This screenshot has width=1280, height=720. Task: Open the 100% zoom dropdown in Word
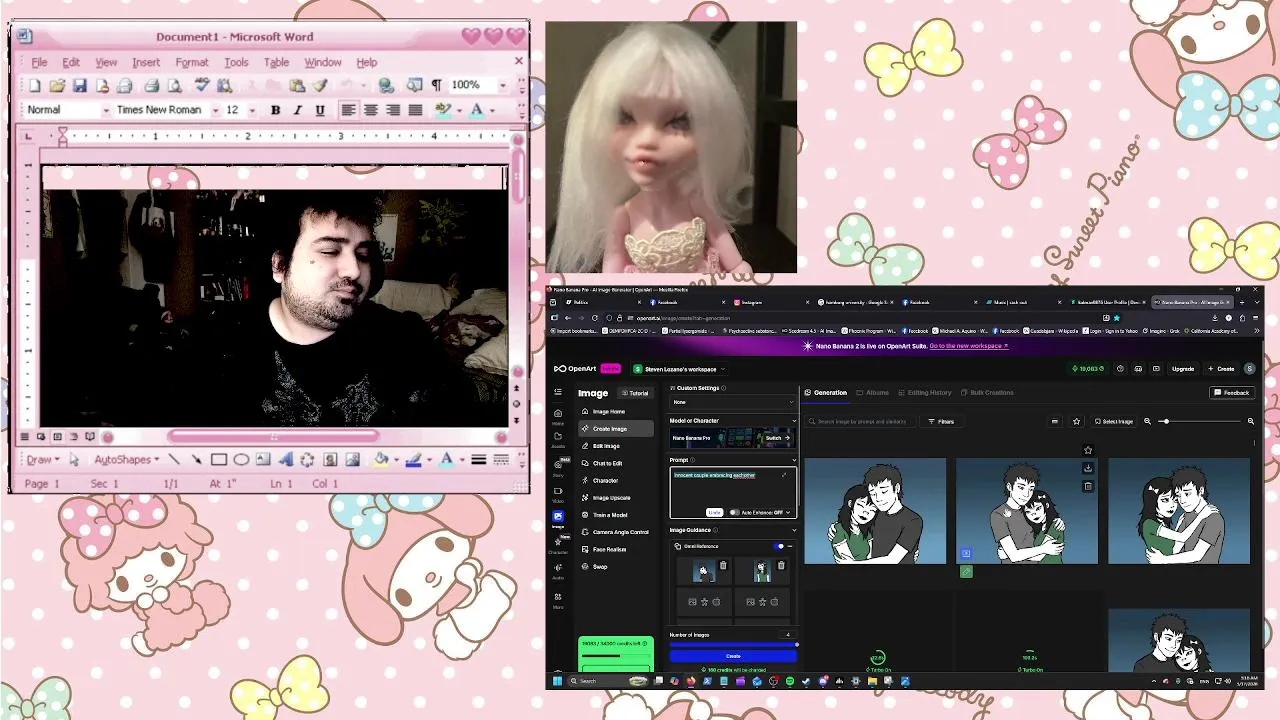[x=501, y=86]
